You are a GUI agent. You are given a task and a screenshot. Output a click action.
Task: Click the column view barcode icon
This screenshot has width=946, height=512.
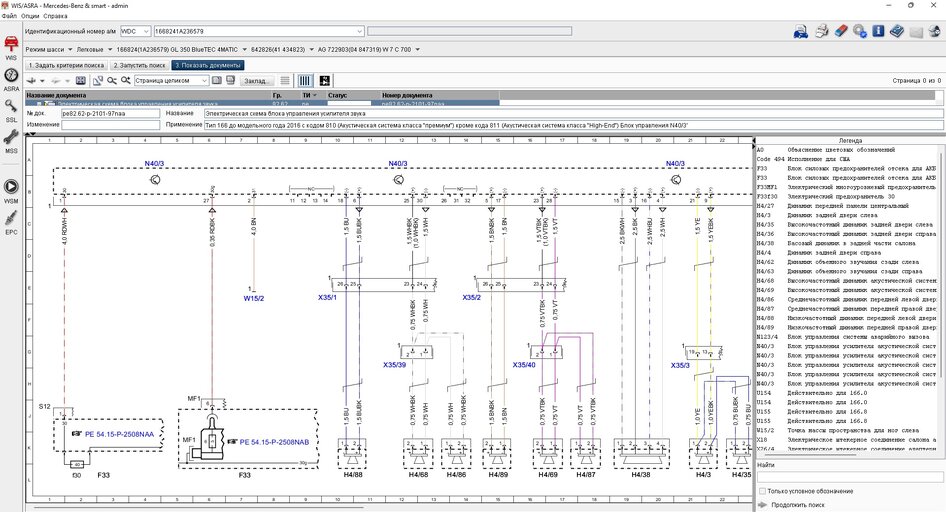pos(305,80)
